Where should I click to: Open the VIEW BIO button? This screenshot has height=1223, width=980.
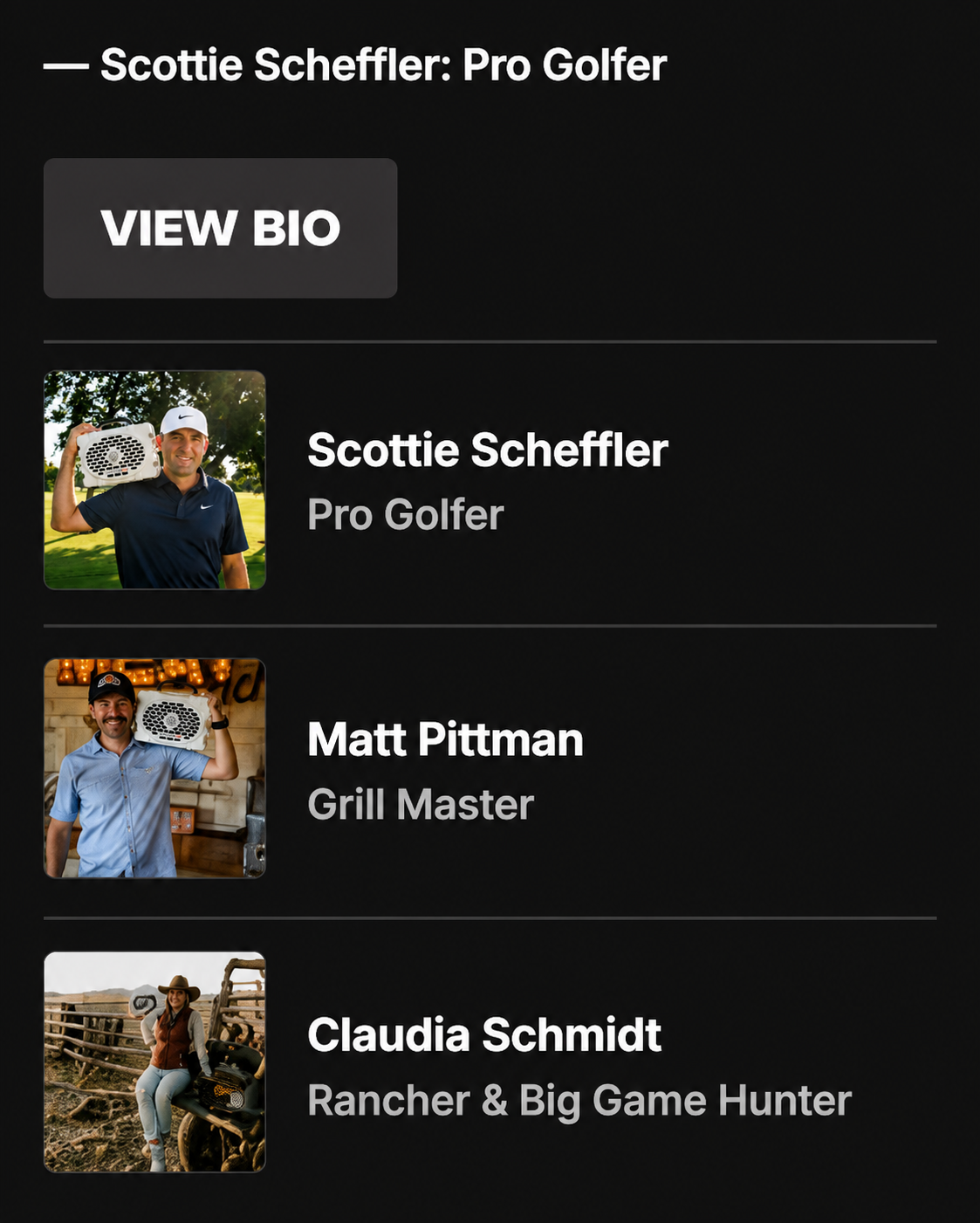click(221, 228)
